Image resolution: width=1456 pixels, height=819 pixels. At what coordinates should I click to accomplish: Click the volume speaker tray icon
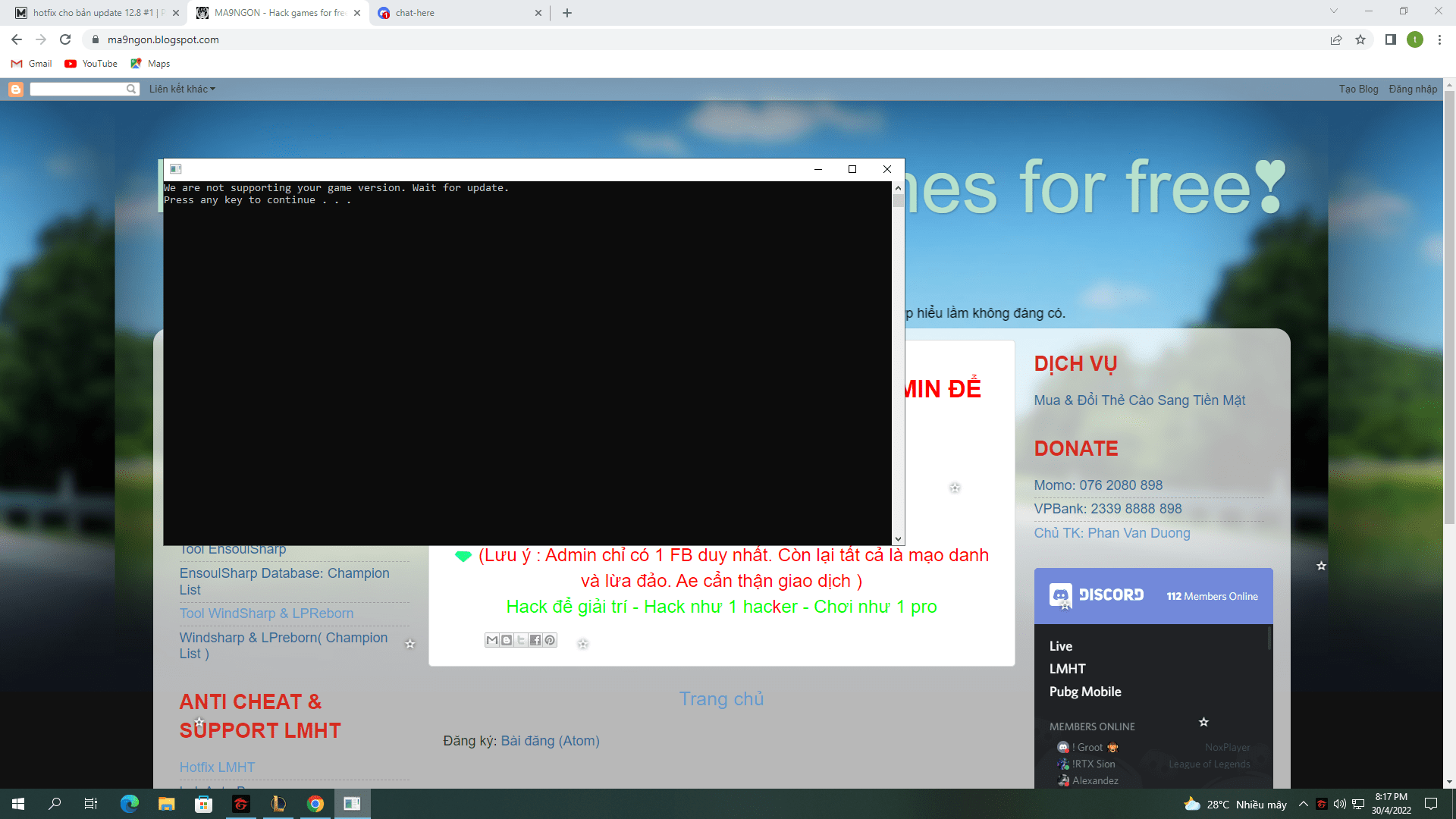[x=1340, y=804]
